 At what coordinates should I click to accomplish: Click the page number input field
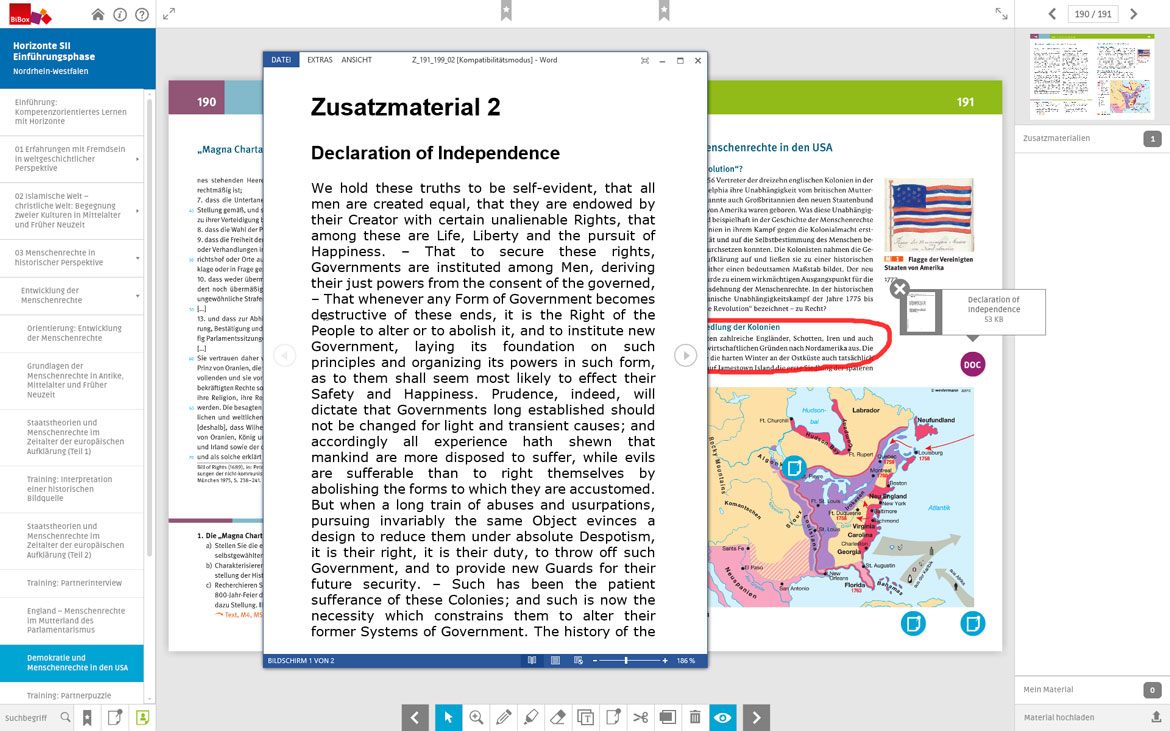pyautogui.click(x=1091, y=14)
